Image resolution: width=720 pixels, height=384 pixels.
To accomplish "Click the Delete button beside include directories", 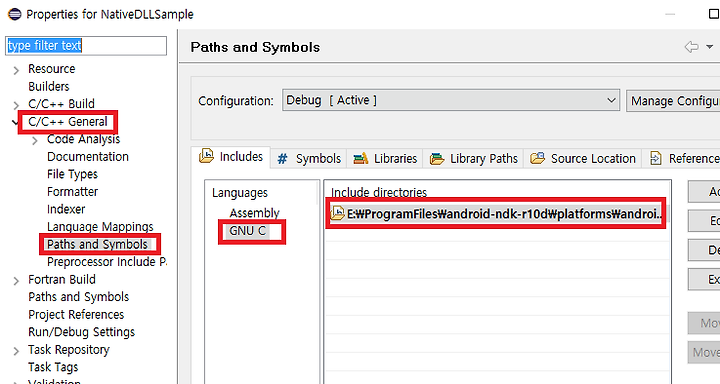I will (x=704, y=250).
